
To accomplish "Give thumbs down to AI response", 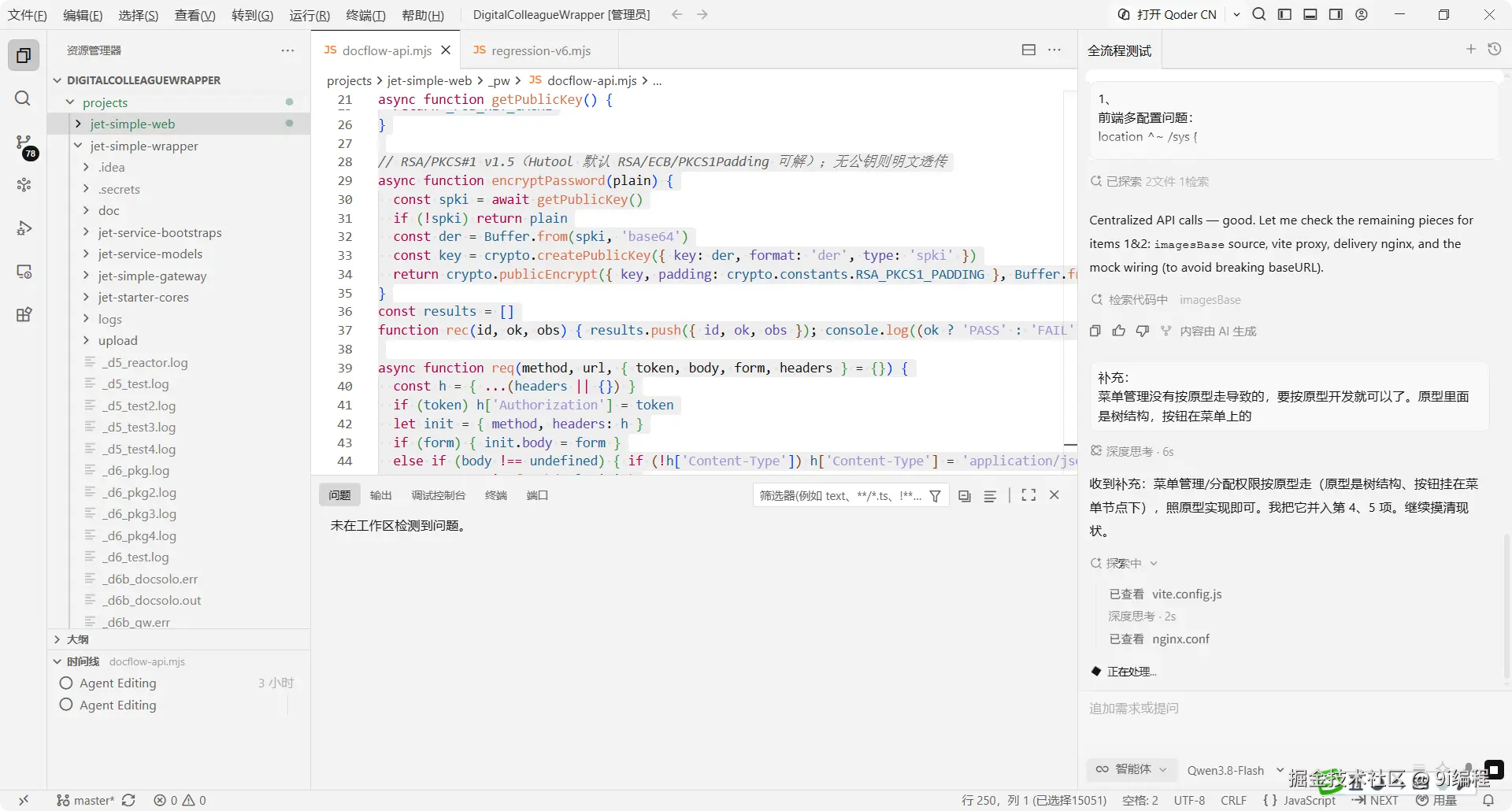I will click(x=1143, y=331).
